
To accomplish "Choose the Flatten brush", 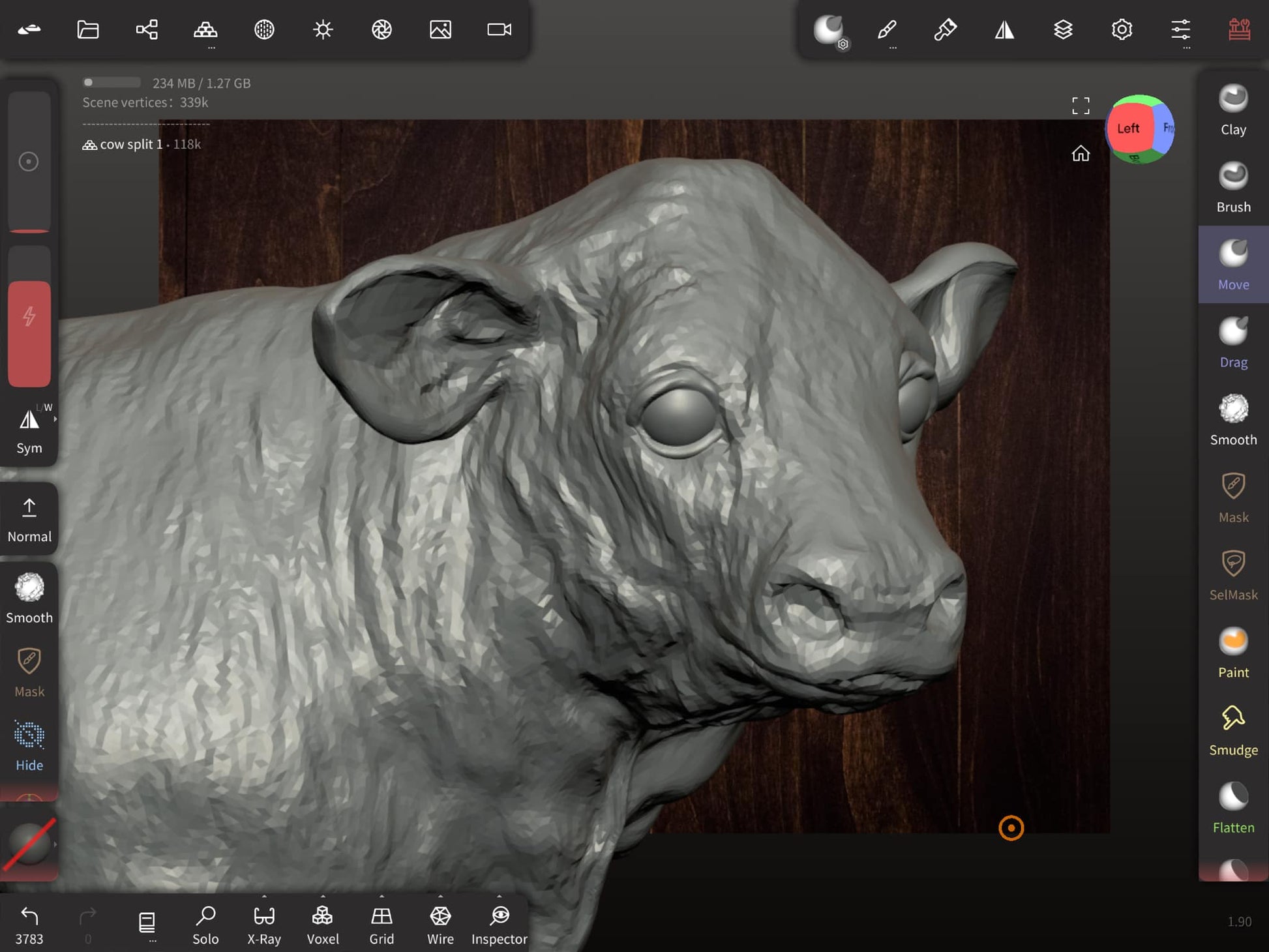I will [1232, 808].
